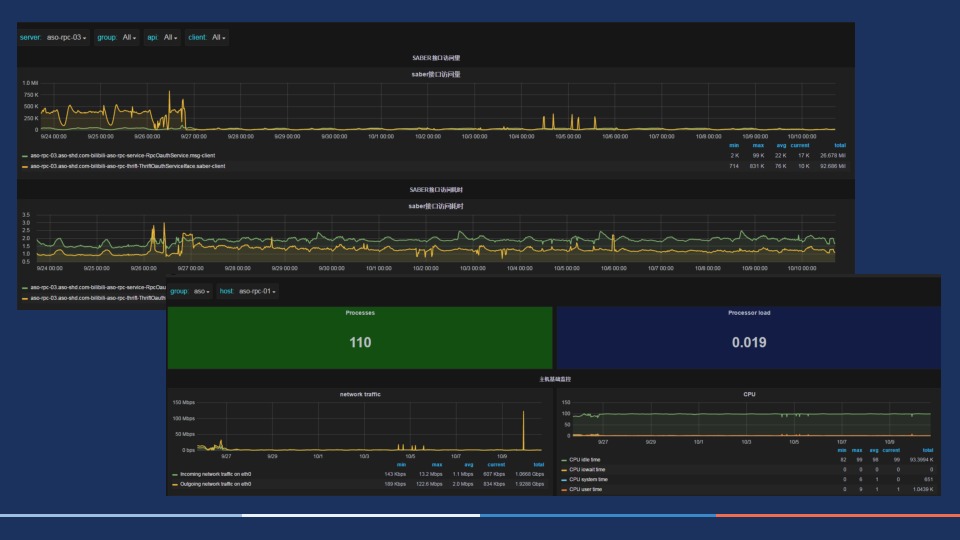Click the Processes stat panel showing 110
960x540 pixels.
(x=360, y=338)
